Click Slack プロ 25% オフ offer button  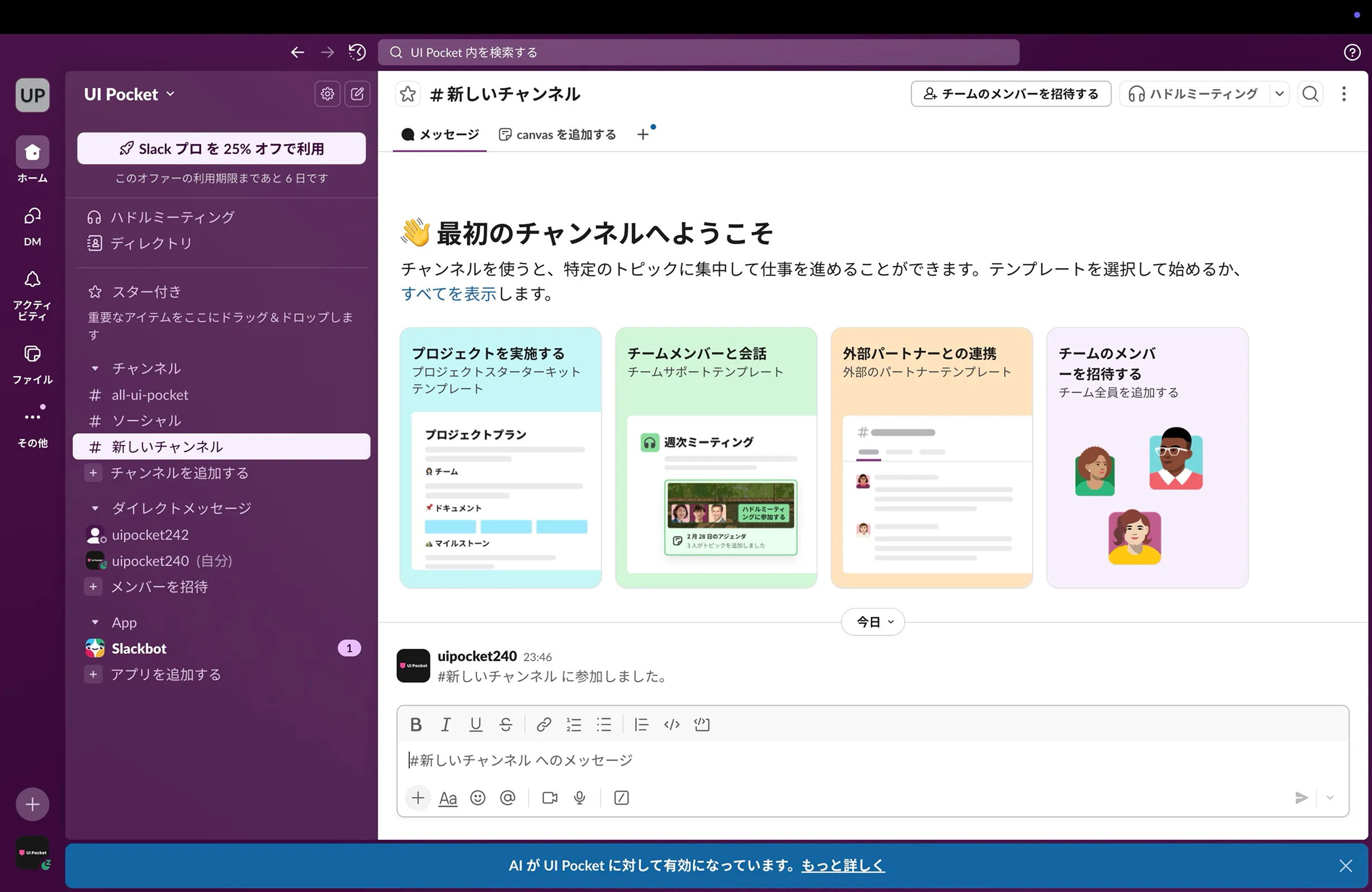click(221, 149)
